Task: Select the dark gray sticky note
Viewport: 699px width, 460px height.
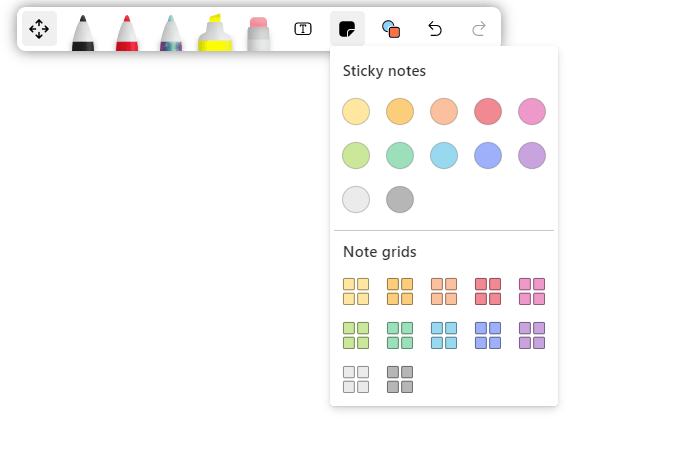Action: pyautogui.click(x=400, y=200)
